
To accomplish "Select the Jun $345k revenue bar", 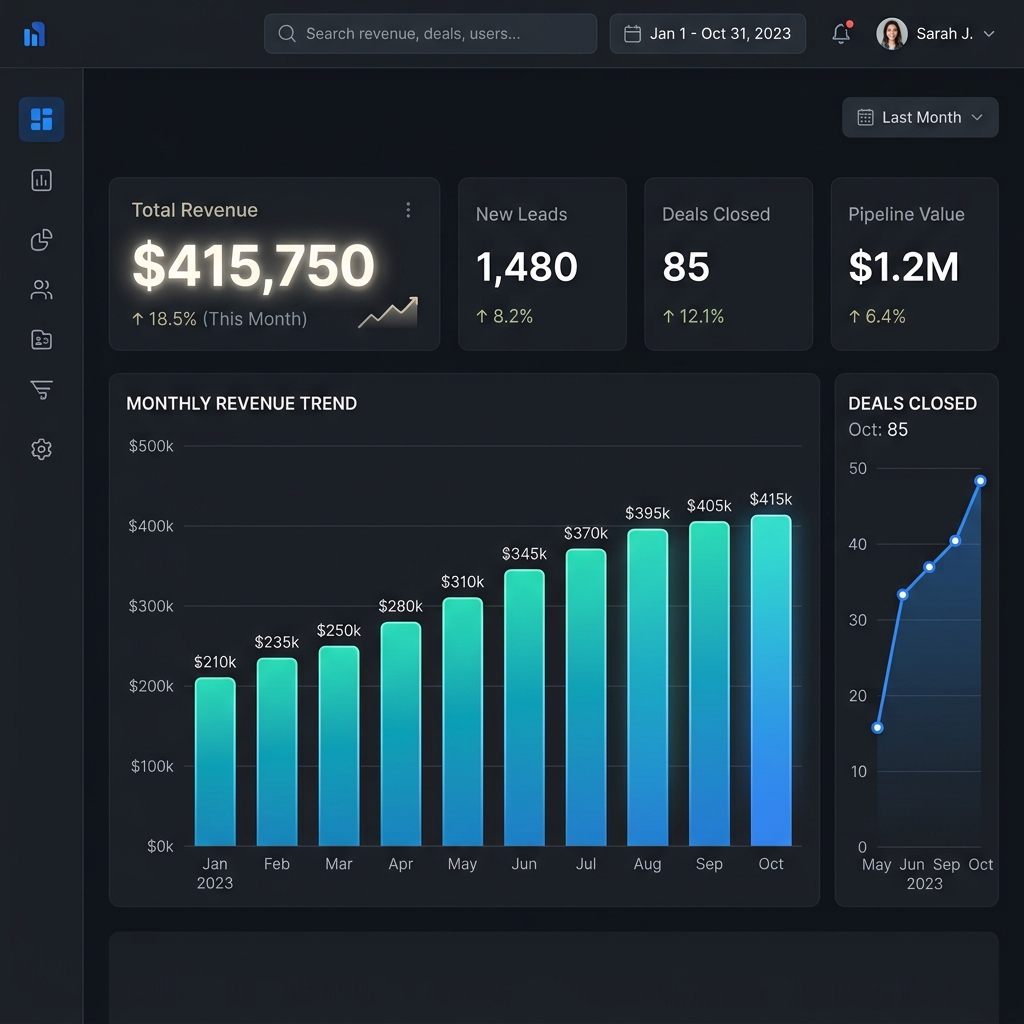I will coord(524,707).
